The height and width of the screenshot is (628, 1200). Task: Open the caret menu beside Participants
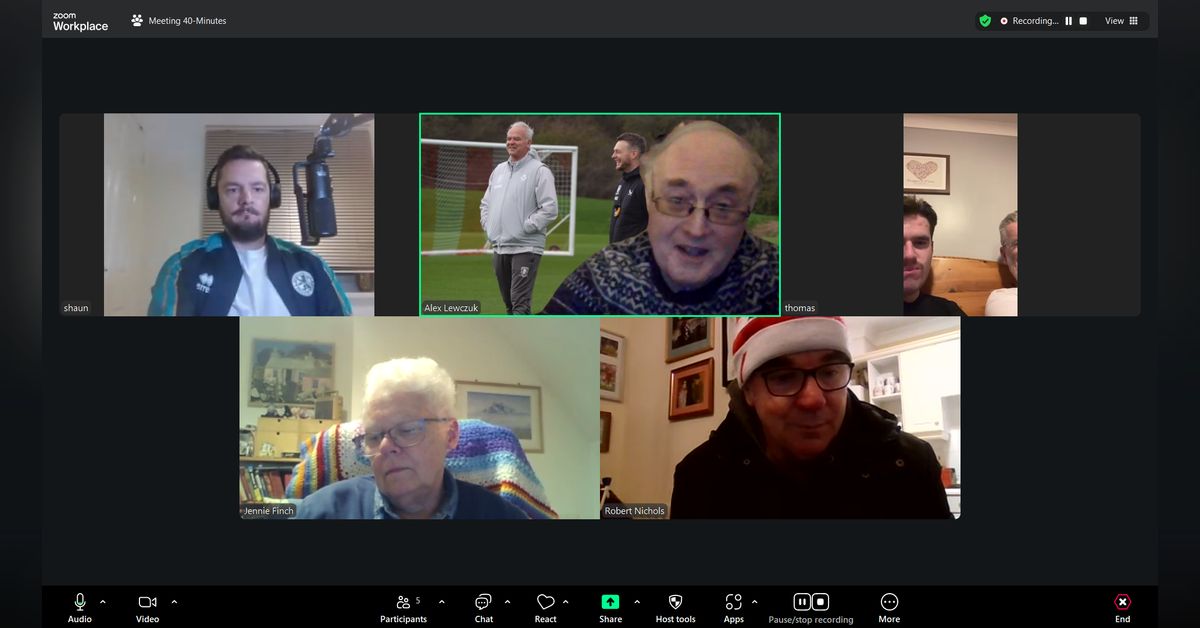tap(441, 602)
